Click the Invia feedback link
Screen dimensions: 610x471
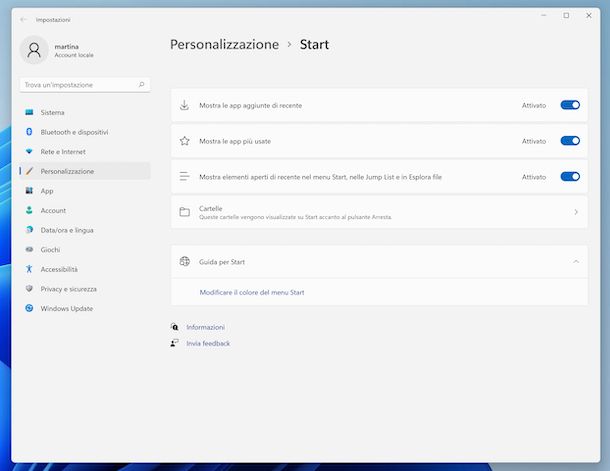pyautogui.click(x=208, y=343)
